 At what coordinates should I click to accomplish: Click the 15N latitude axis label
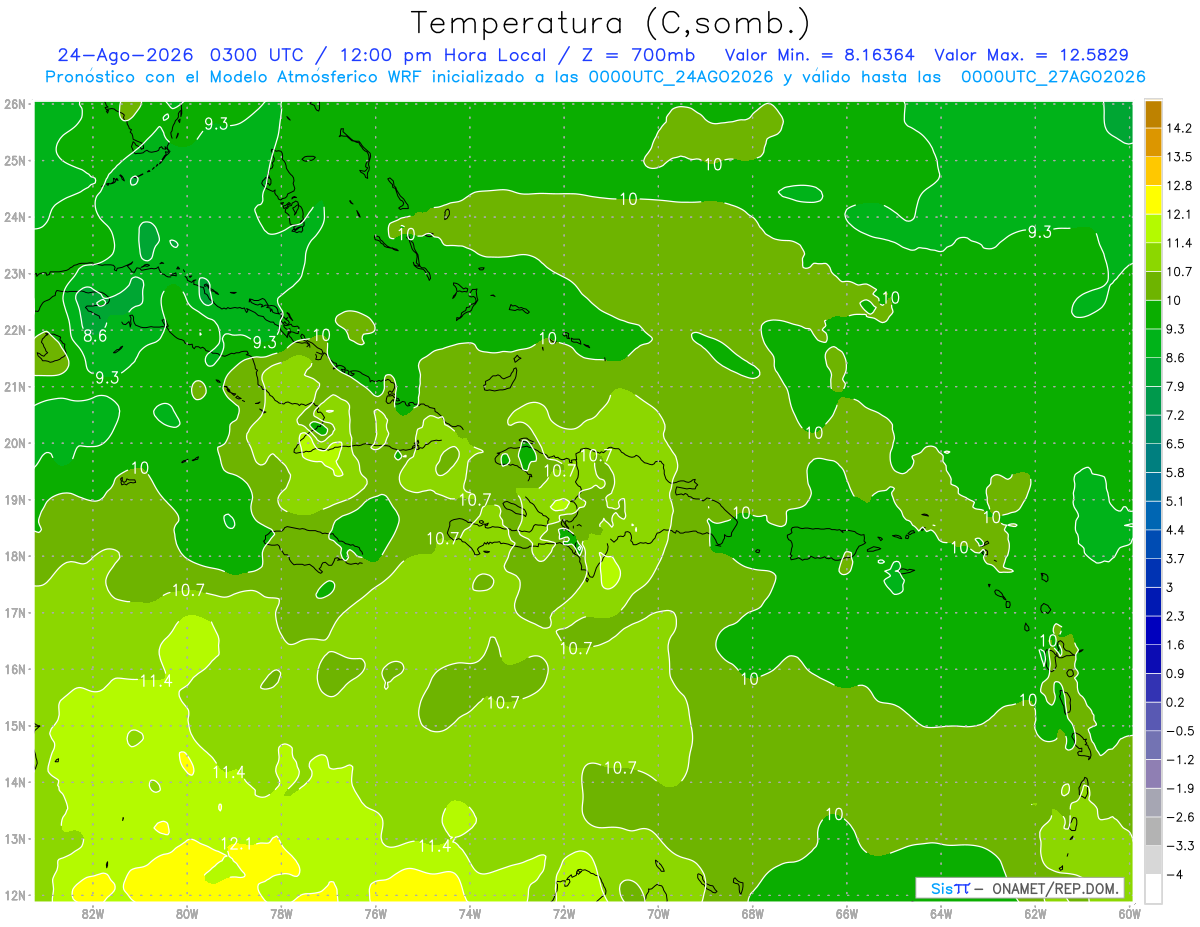coord(15,726)
